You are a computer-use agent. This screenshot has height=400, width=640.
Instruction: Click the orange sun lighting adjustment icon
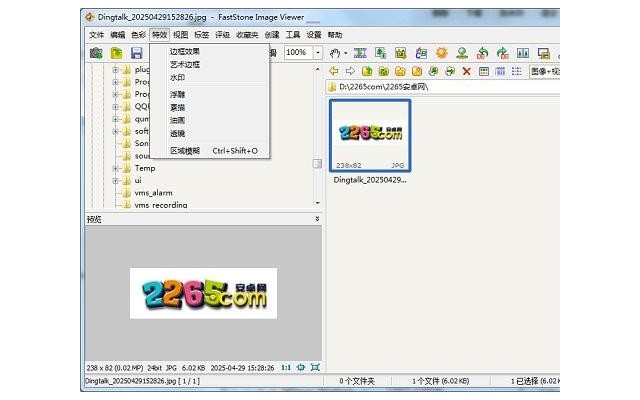point(442,53)
